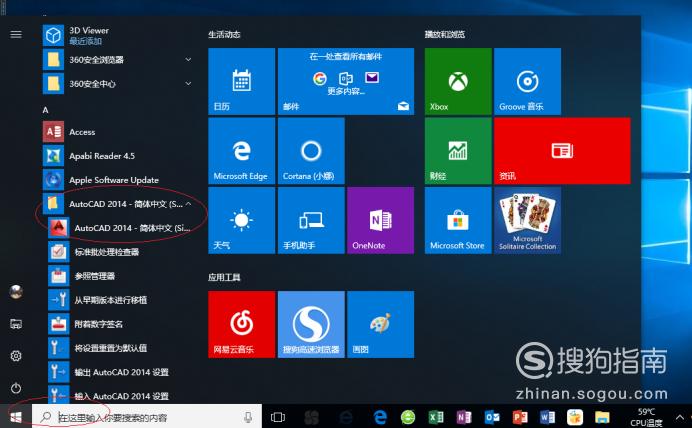Open the 网易云音乐 tile
Viewport: 692px width, 428px height.
(241, 324)
